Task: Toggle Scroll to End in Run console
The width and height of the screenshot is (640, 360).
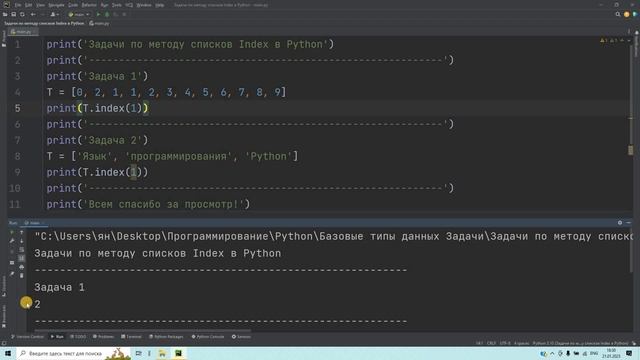Action: point(22,258)
